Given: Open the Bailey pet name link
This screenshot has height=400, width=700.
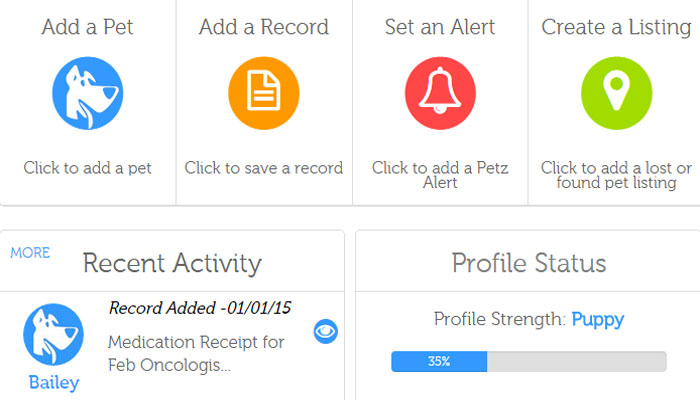Looking at the screenshot, I should [x=53, y=382].
